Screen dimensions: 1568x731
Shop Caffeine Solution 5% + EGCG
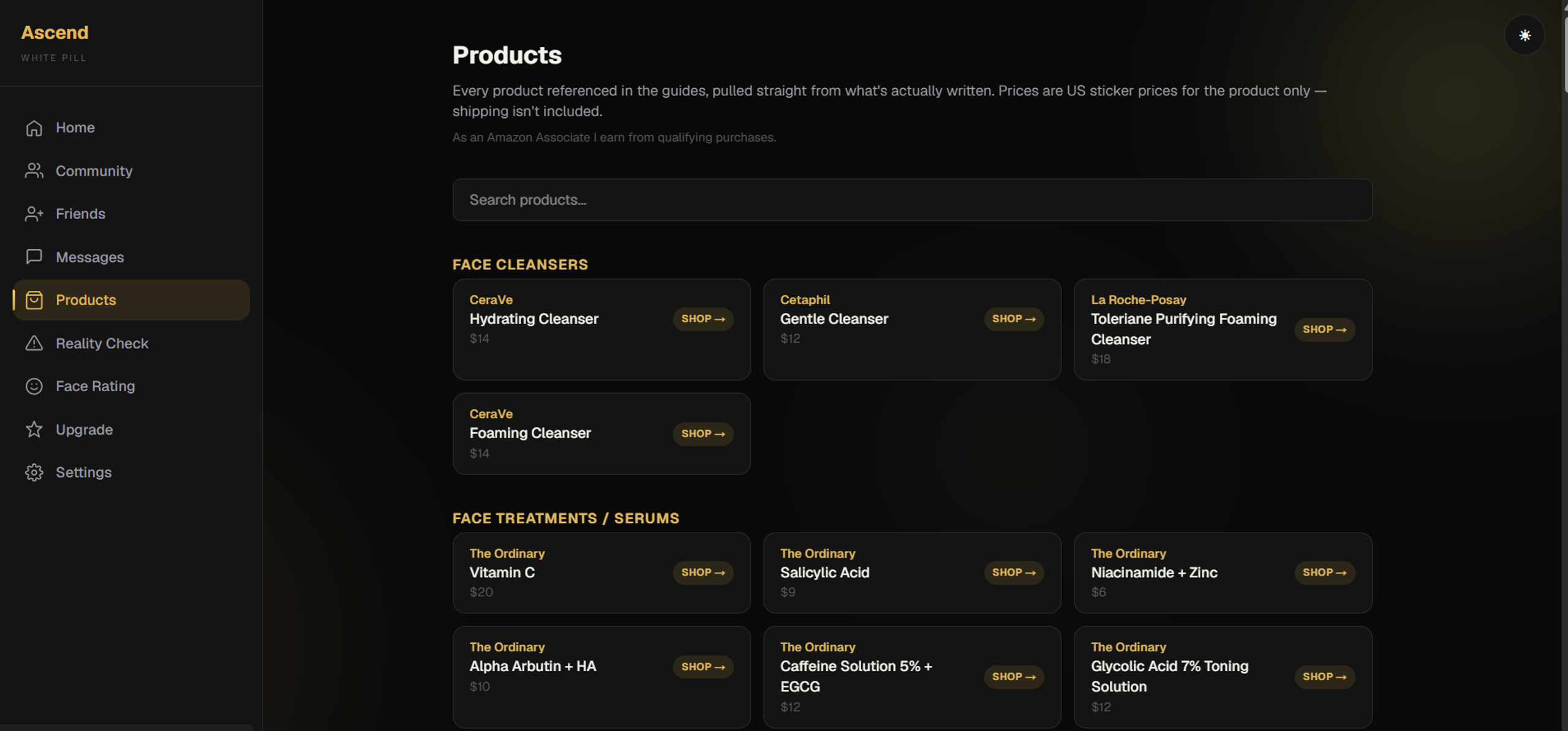tap(1014, 677)
